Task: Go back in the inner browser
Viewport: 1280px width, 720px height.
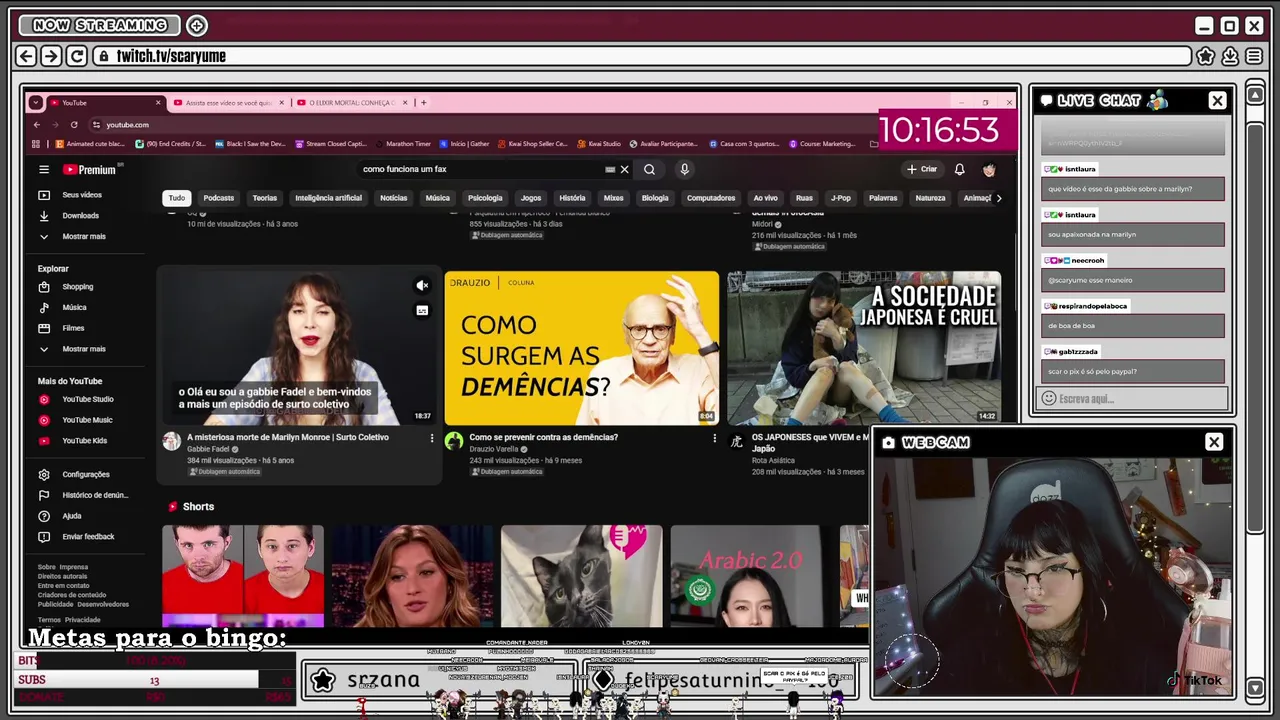Action: (37, 125)
